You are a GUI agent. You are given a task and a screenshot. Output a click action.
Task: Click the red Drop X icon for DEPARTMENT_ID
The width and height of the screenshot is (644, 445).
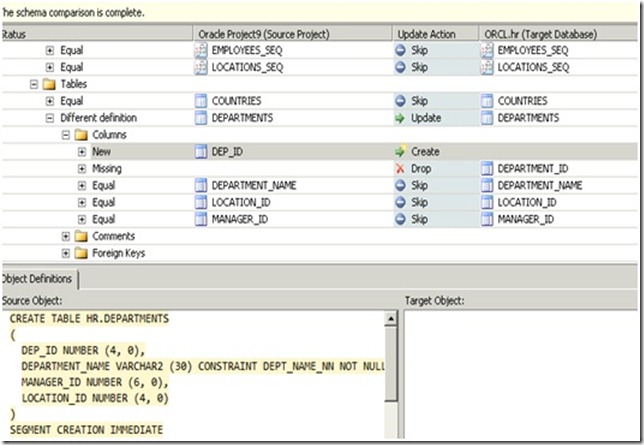pos(400,168)
